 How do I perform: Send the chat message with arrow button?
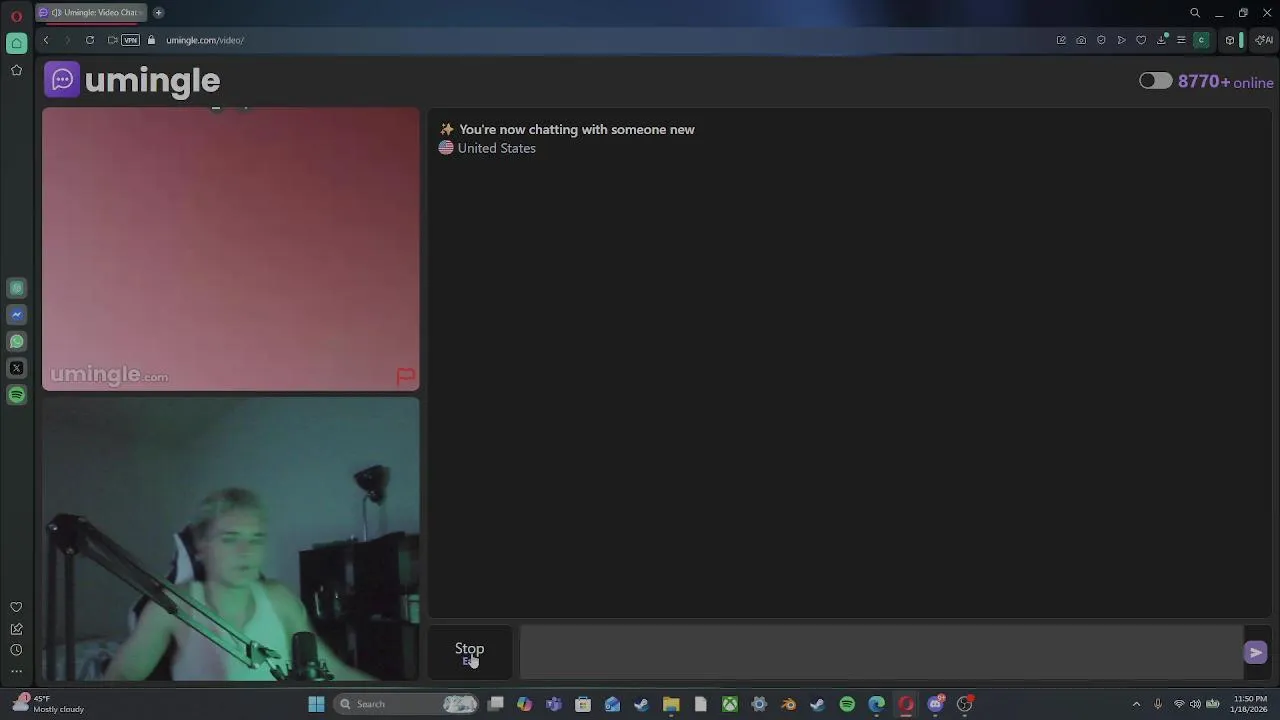(x=1255, y=652)
